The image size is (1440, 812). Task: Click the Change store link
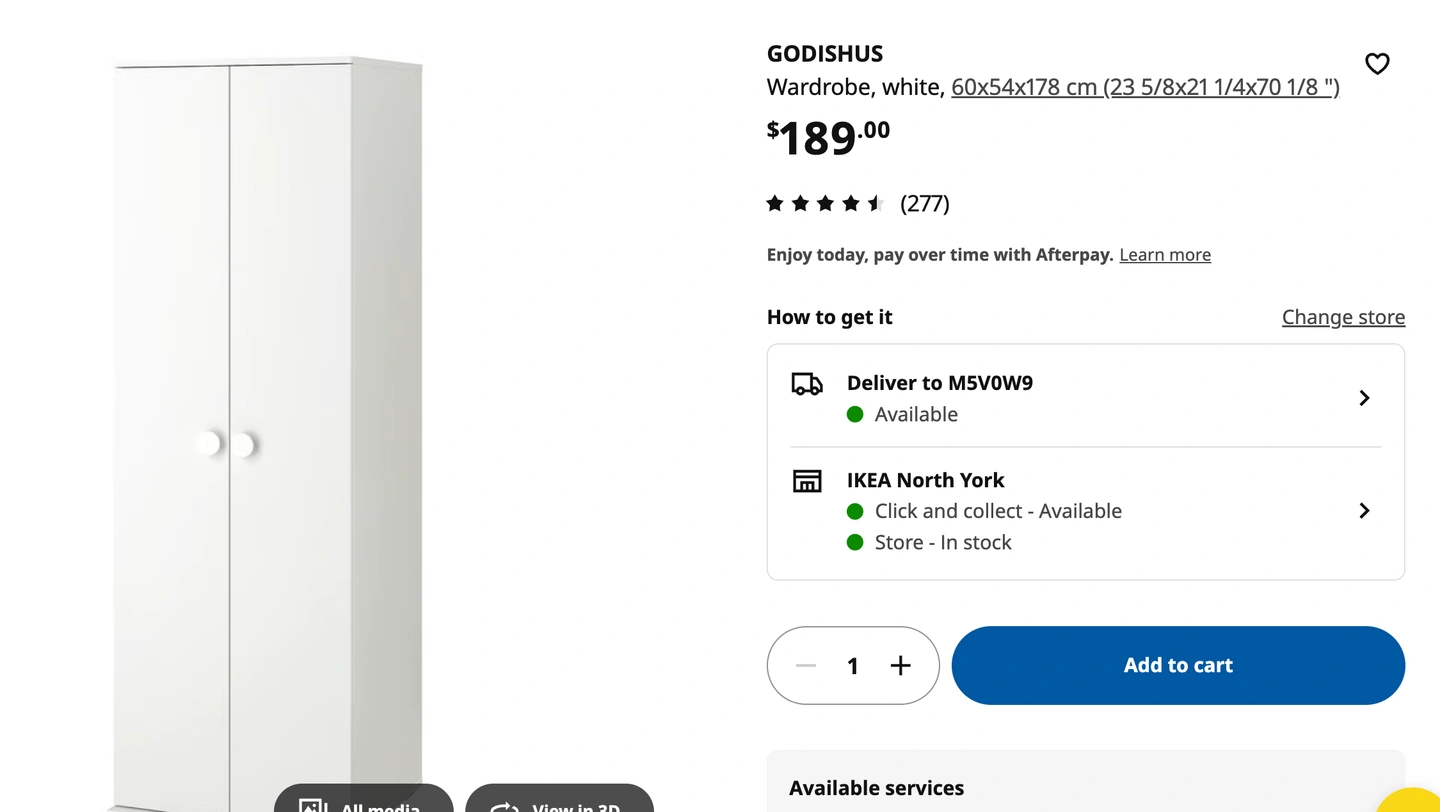pyautogui.click(x=1343, y=317)
